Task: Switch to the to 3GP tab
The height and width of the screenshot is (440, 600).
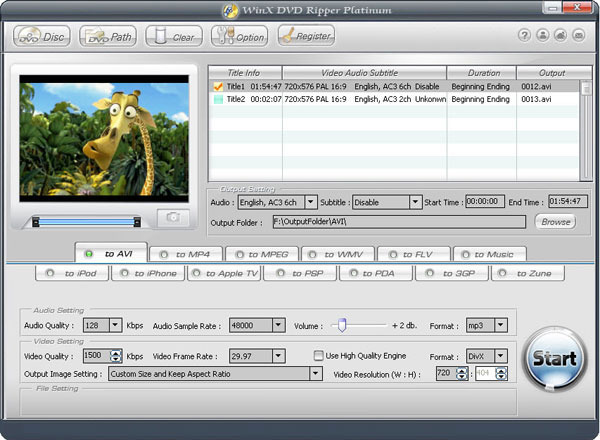Action: [x=452, y=273]
